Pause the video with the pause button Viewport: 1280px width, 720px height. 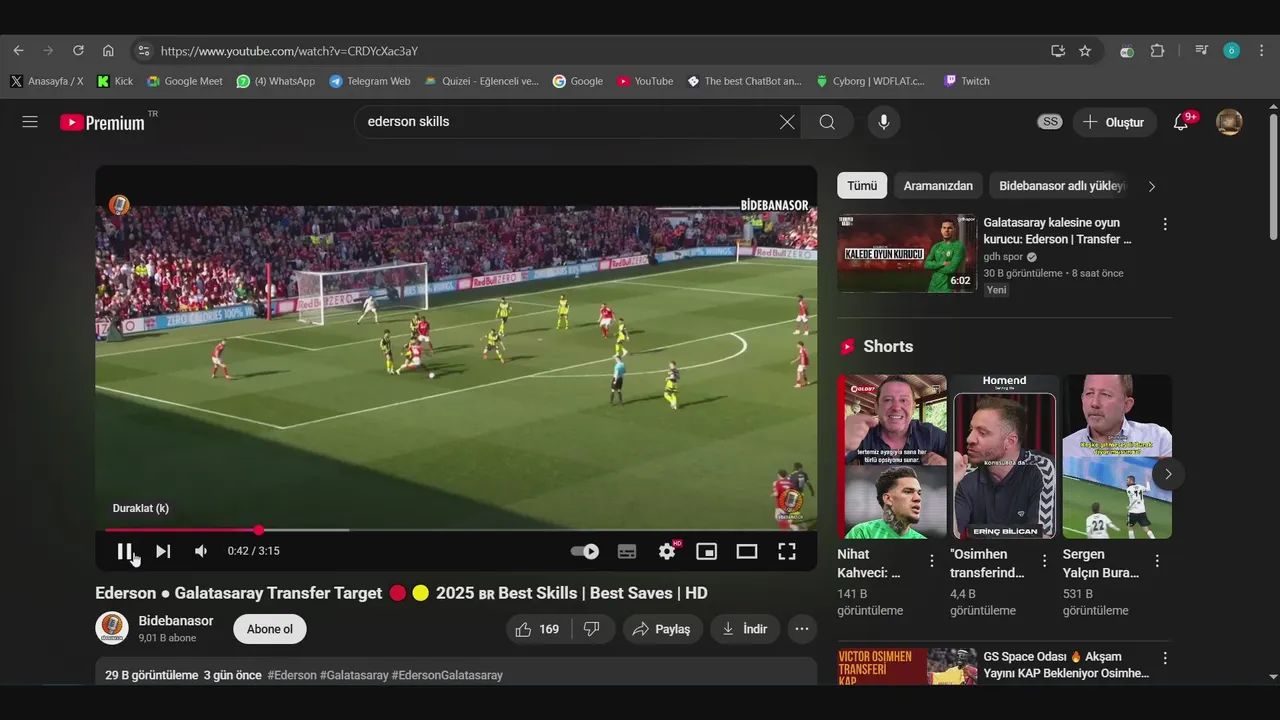tap(124, 551)
